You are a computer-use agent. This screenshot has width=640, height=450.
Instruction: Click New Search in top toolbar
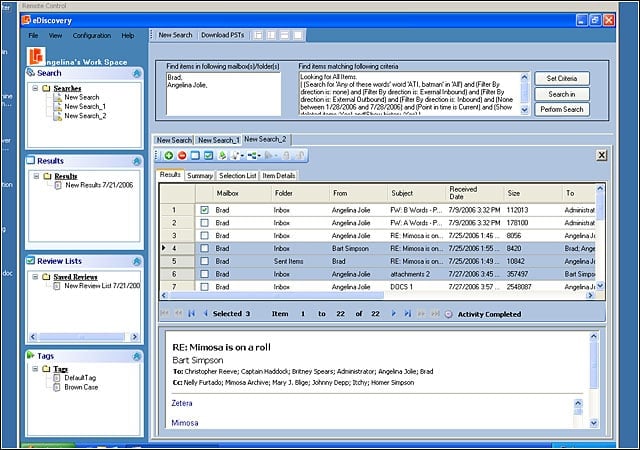175,35
